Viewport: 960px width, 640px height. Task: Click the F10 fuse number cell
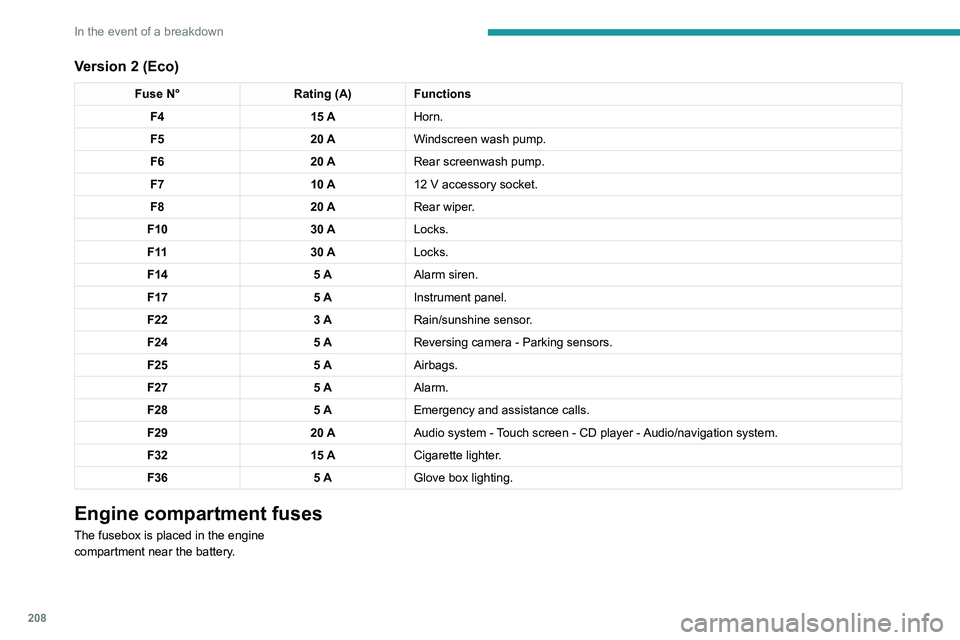pos(157,230)
